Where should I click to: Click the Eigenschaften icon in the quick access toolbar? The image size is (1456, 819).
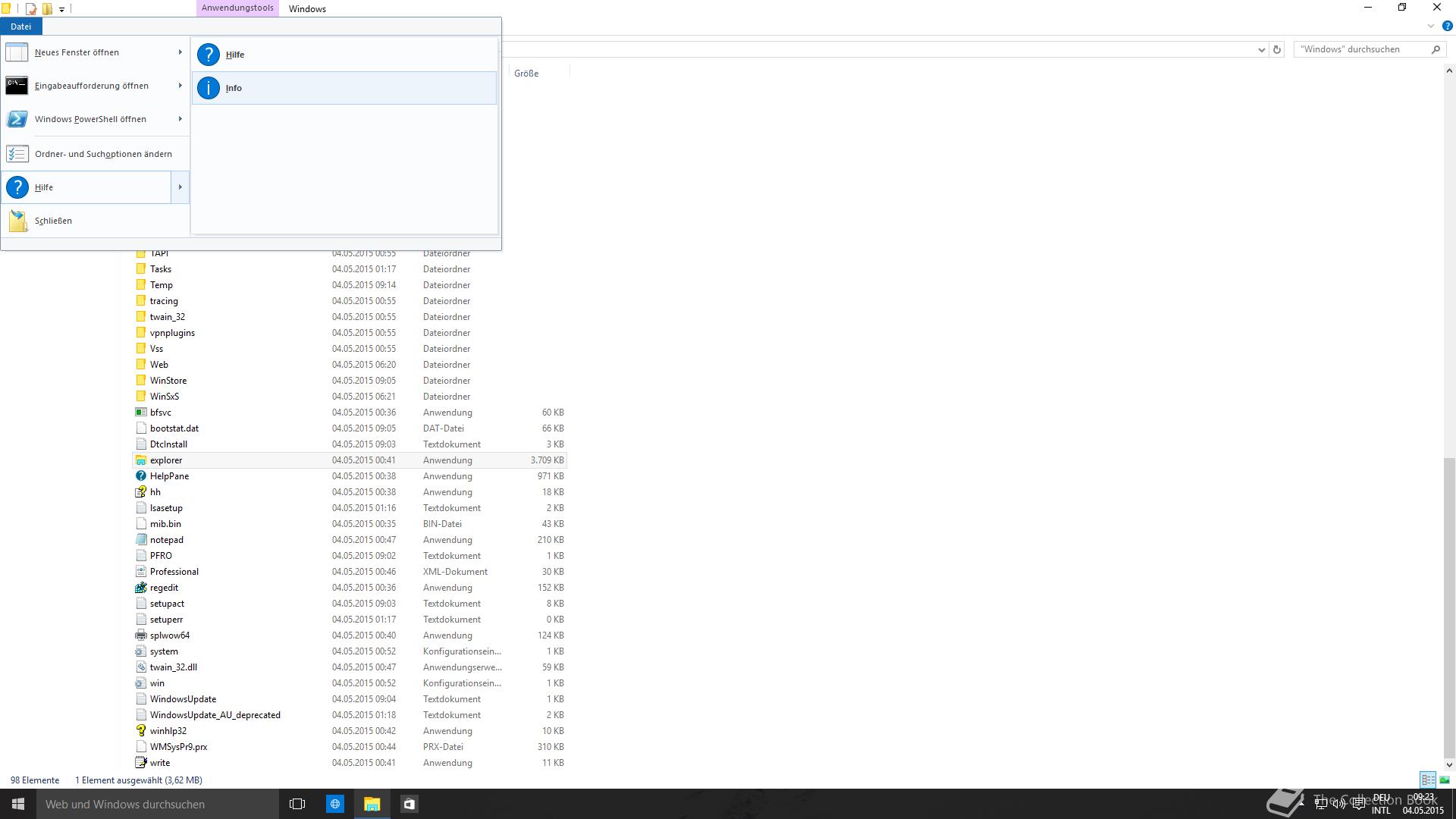coord(31,9)
